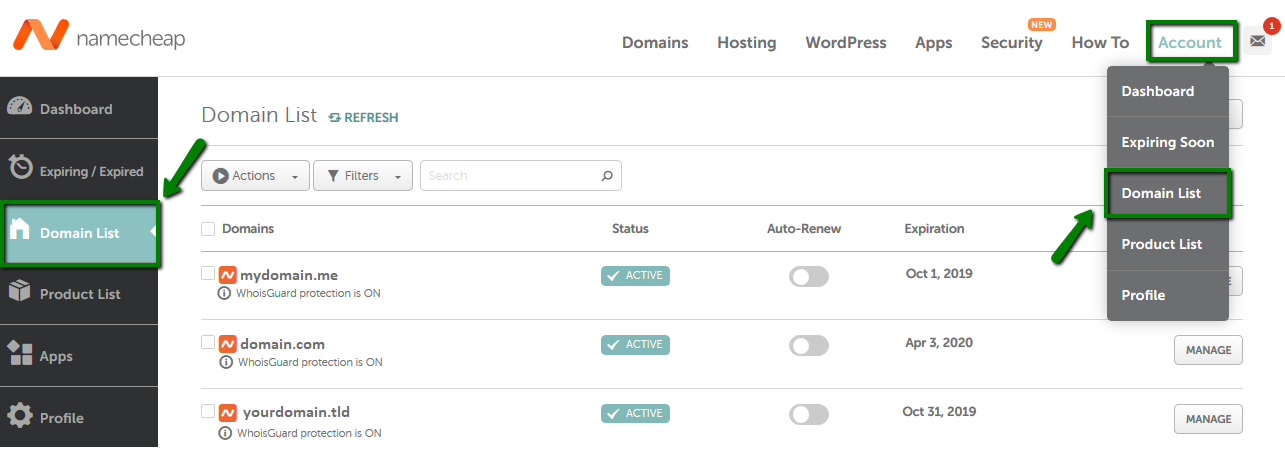Click the Expiring / Expired stopwatch icon

click(x=21, y=169)
